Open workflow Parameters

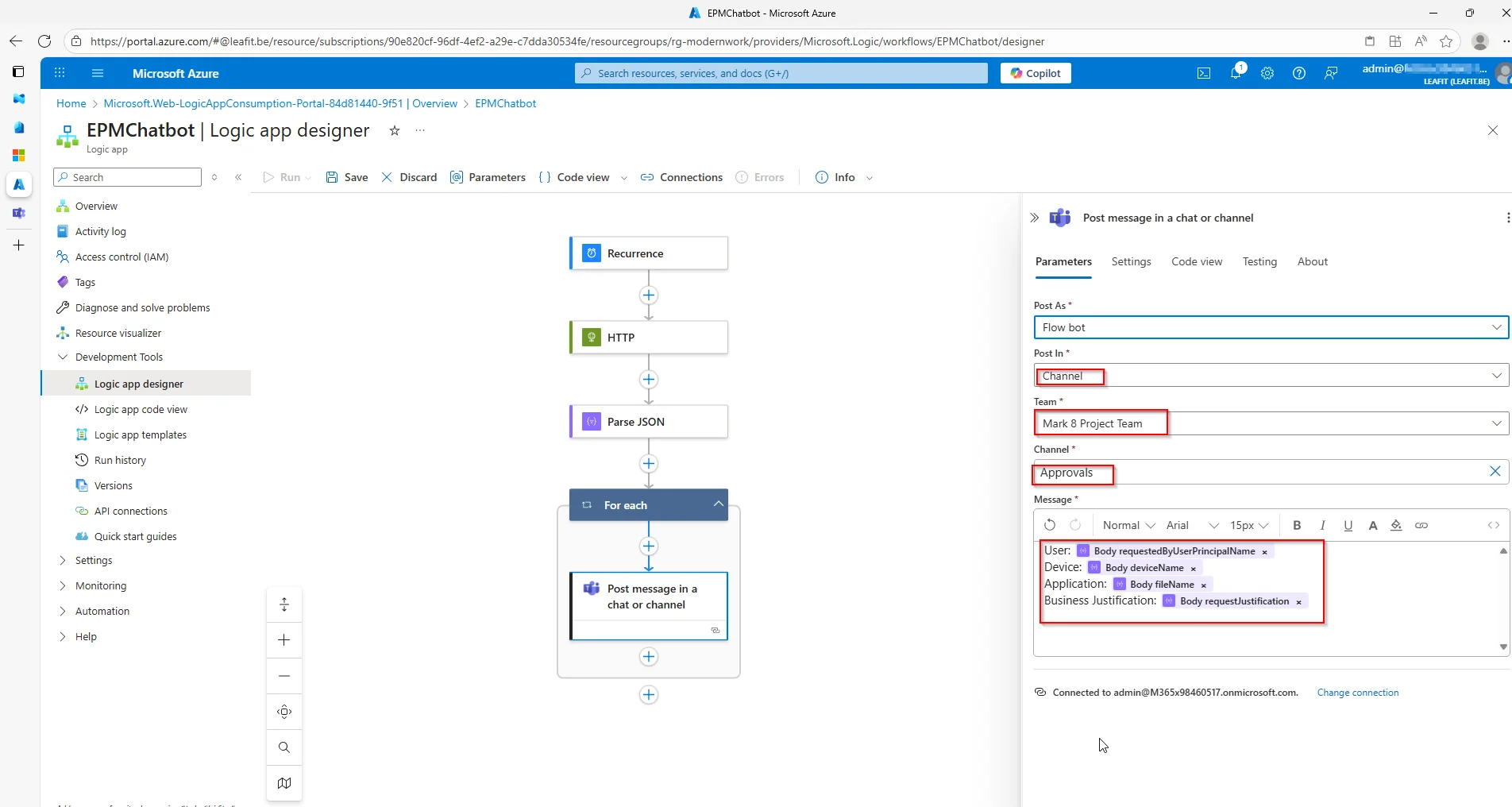pos(488,177)
